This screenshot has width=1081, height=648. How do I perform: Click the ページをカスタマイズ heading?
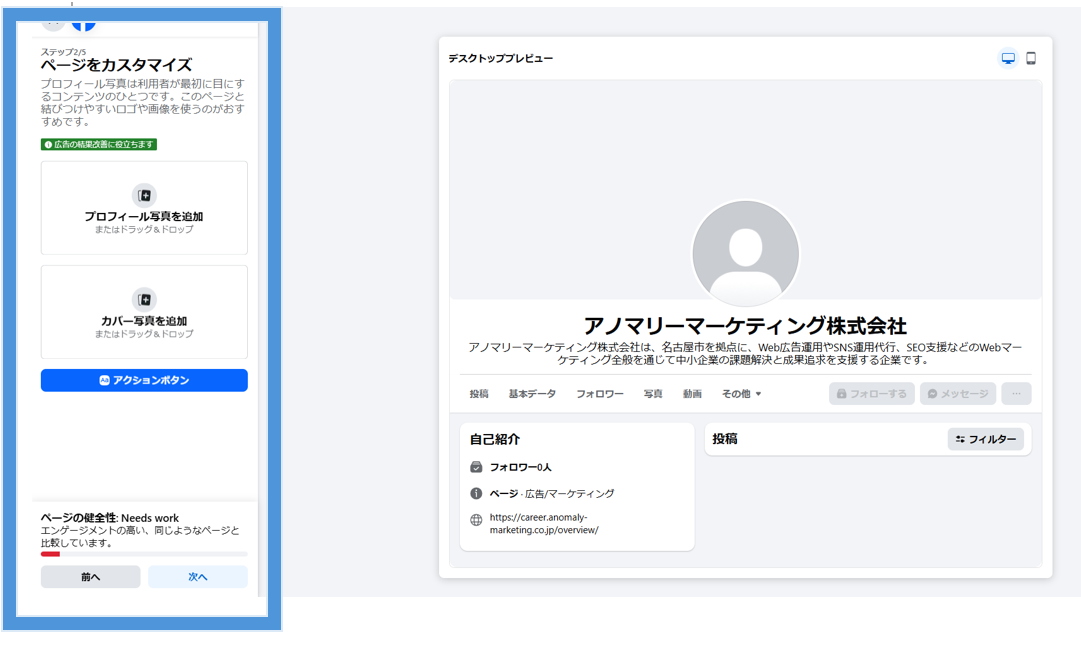pyautogui.click(x=116, y=65)
